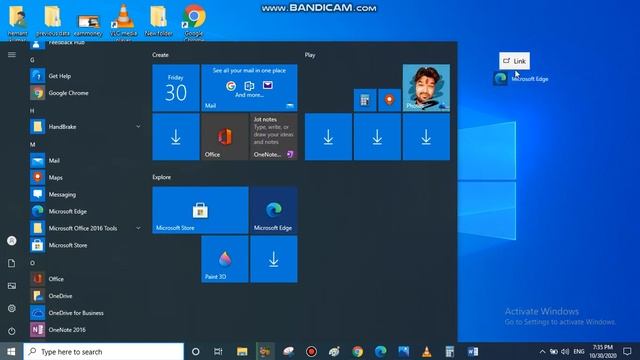The height and width of the screenshot is (360, 640).
Task: Open File Explorer from the taskbar
Action: click(x=242, y=351)
